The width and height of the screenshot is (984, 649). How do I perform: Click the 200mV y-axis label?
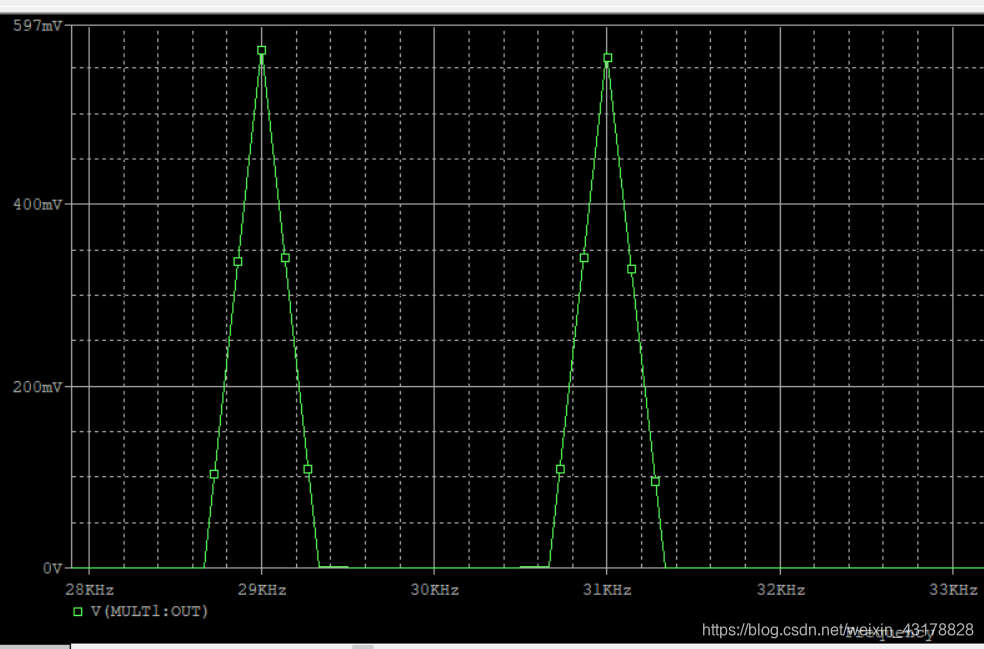pyautogui.click(x=38, y=387)
